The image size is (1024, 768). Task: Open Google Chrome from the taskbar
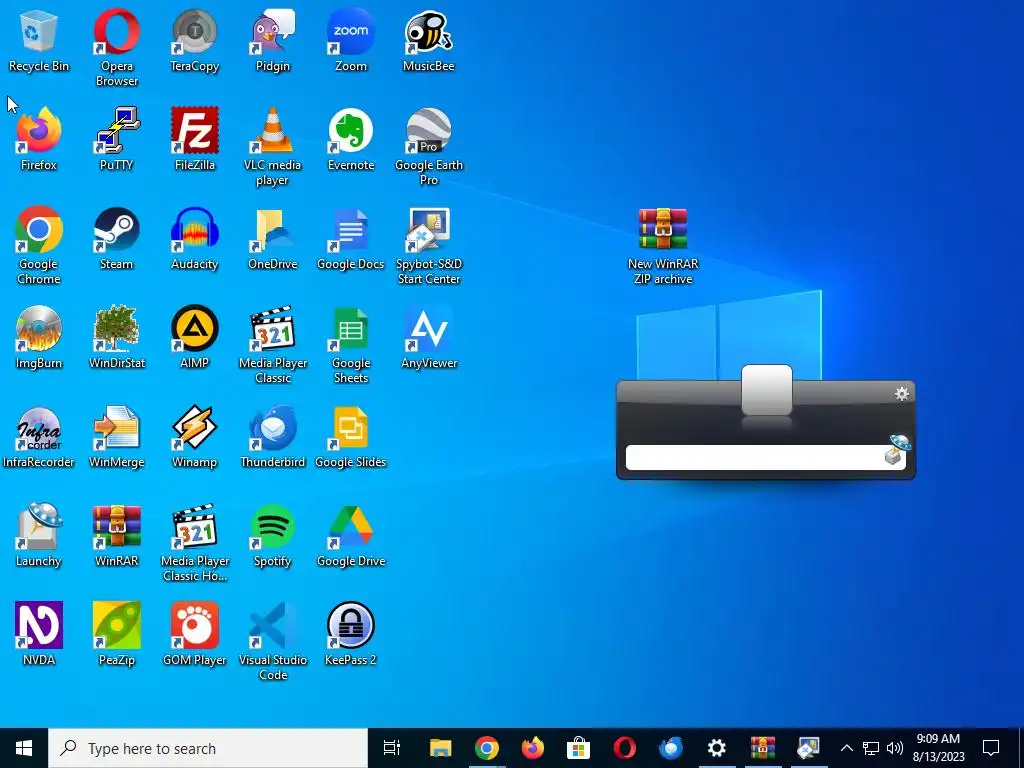point(487,748)
